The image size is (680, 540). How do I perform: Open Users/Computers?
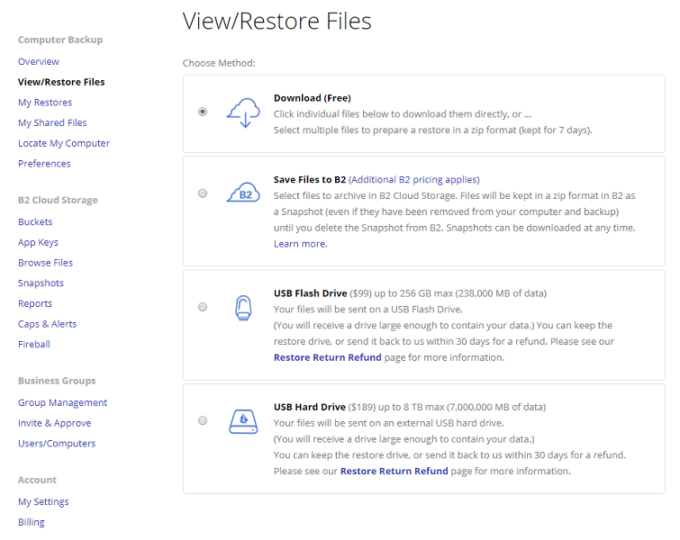point(57,443)
